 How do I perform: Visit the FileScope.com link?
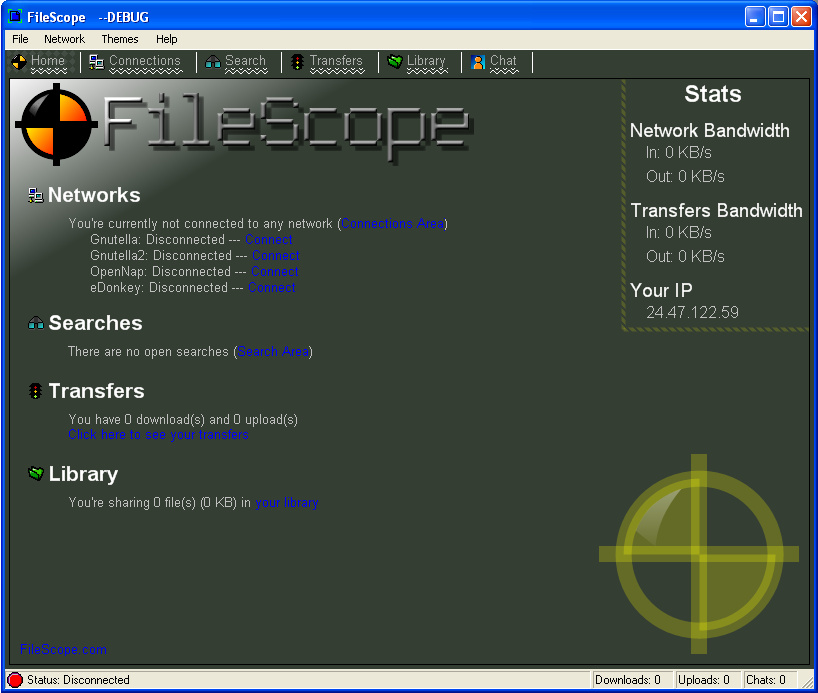(63, 649)
